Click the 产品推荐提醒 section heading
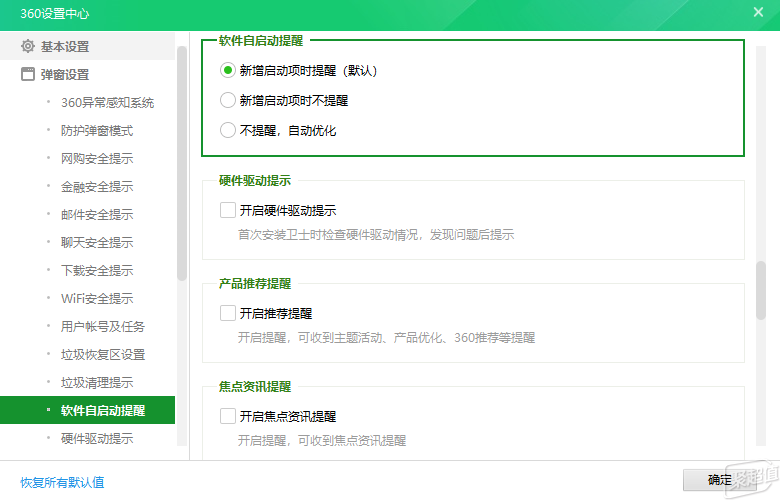This screenshot has height=500, width=780. pyautogui.click(x=255, y=284)
